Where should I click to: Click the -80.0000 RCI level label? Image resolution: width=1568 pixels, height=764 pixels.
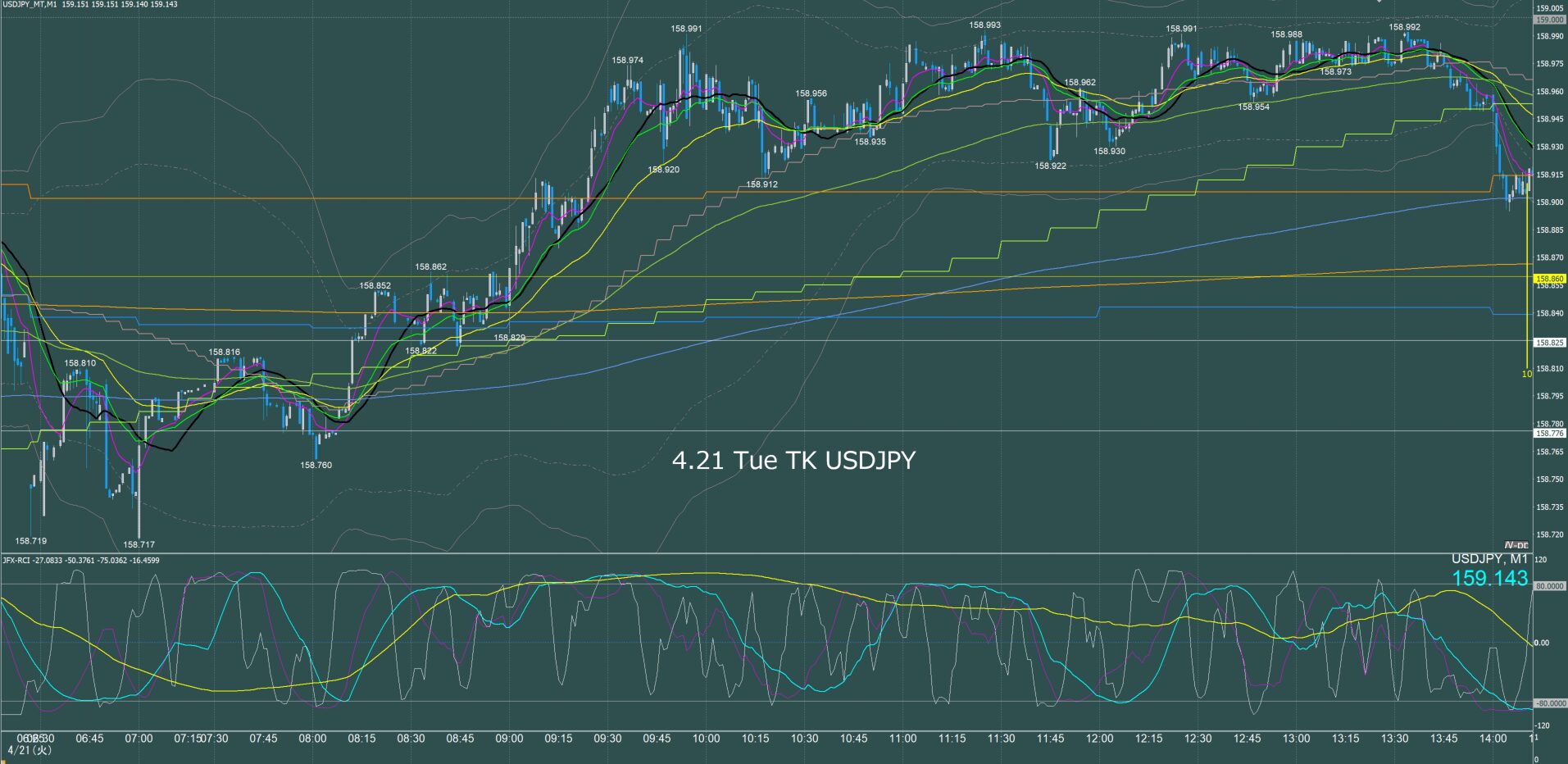point(1550,703)
